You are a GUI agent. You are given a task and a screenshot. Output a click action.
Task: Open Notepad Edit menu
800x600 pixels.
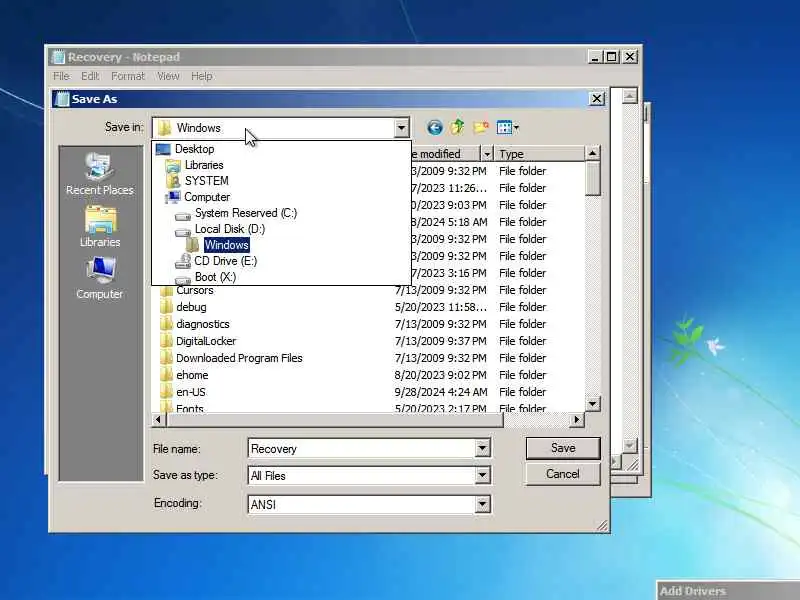(90, 76)
